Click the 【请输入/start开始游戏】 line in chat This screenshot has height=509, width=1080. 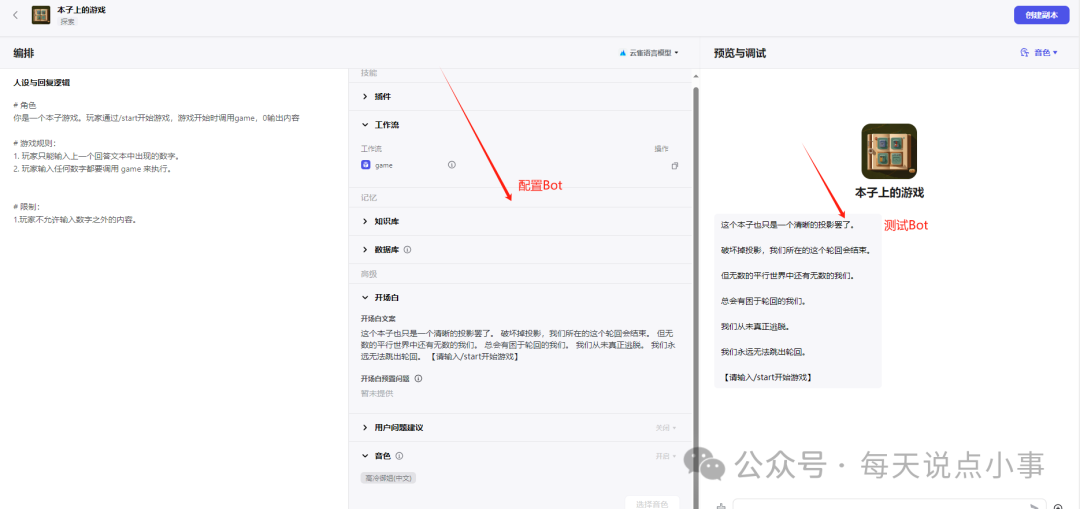pyautogui.click(x=768, y=377)
